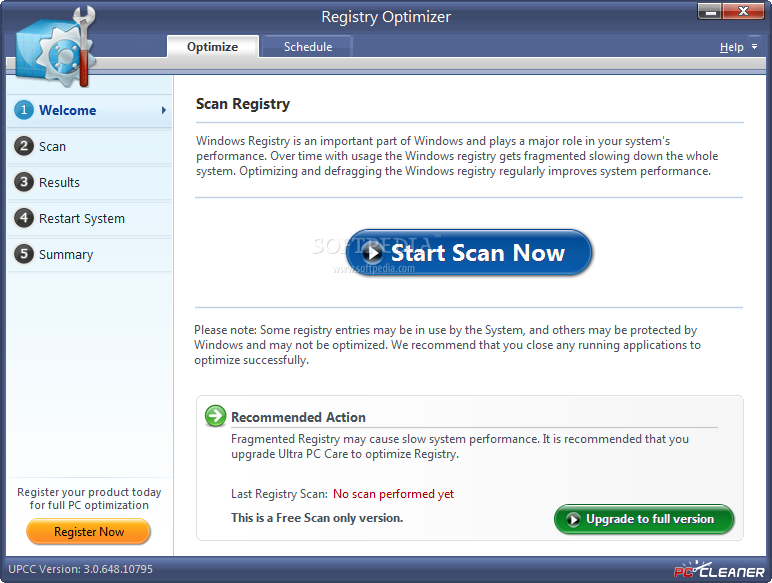Click 'Last Registry Scan:' label

coord(279,494)
